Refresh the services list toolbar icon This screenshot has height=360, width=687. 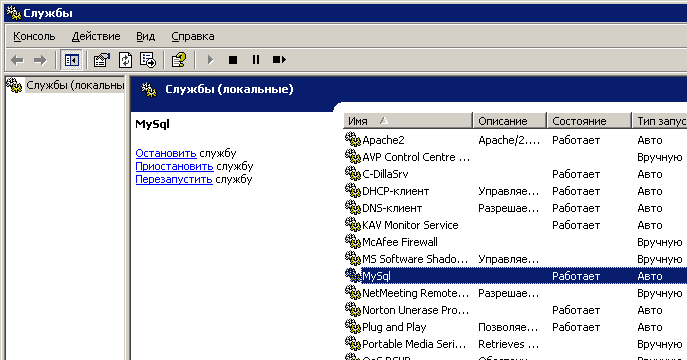[x=125, y=60]
